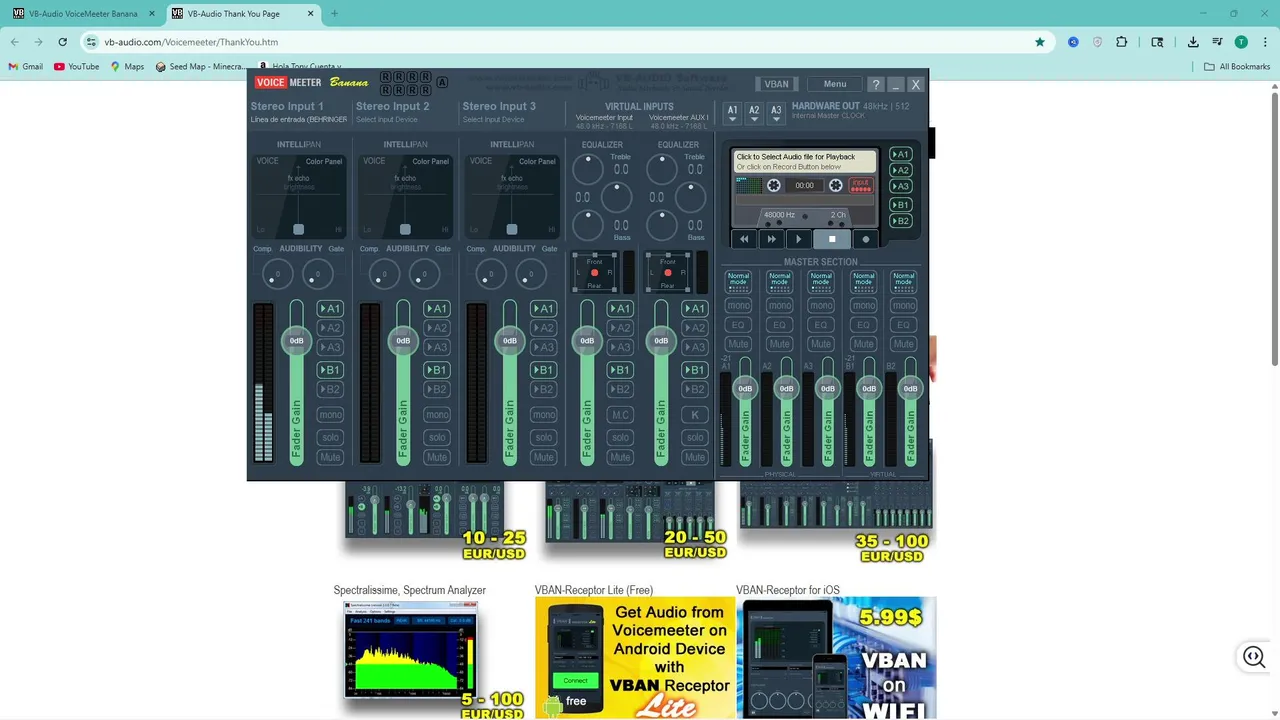
Task: Open the Voicemeeter Menu
Action: [x=835, y=84]
